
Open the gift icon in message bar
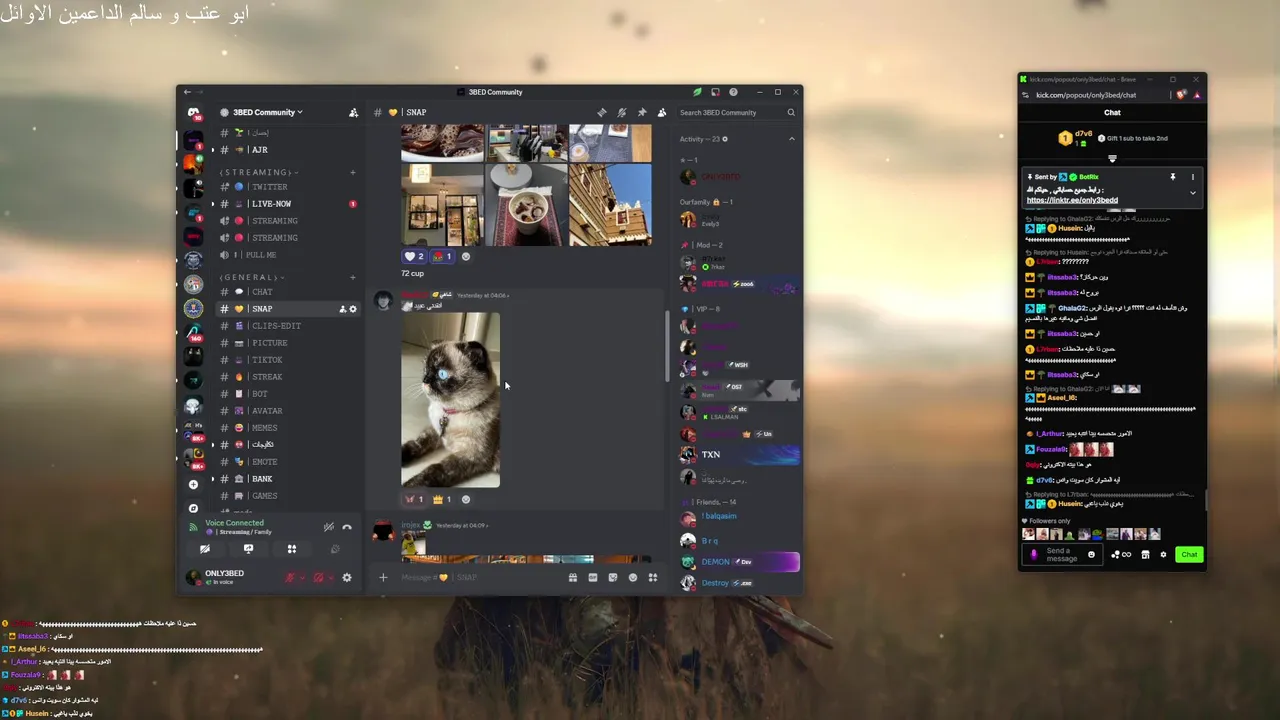click(x=572, y=577)
